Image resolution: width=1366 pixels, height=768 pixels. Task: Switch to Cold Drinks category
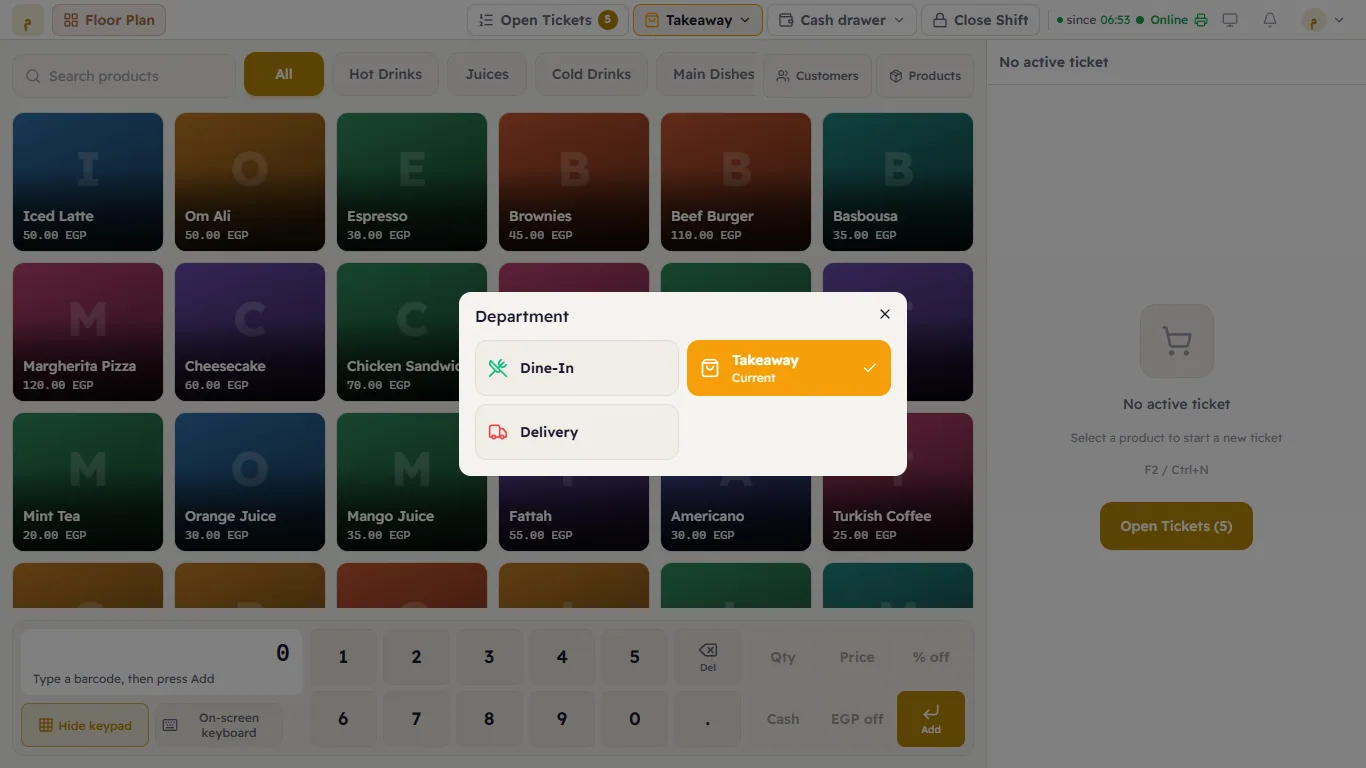tap(591, 74)
